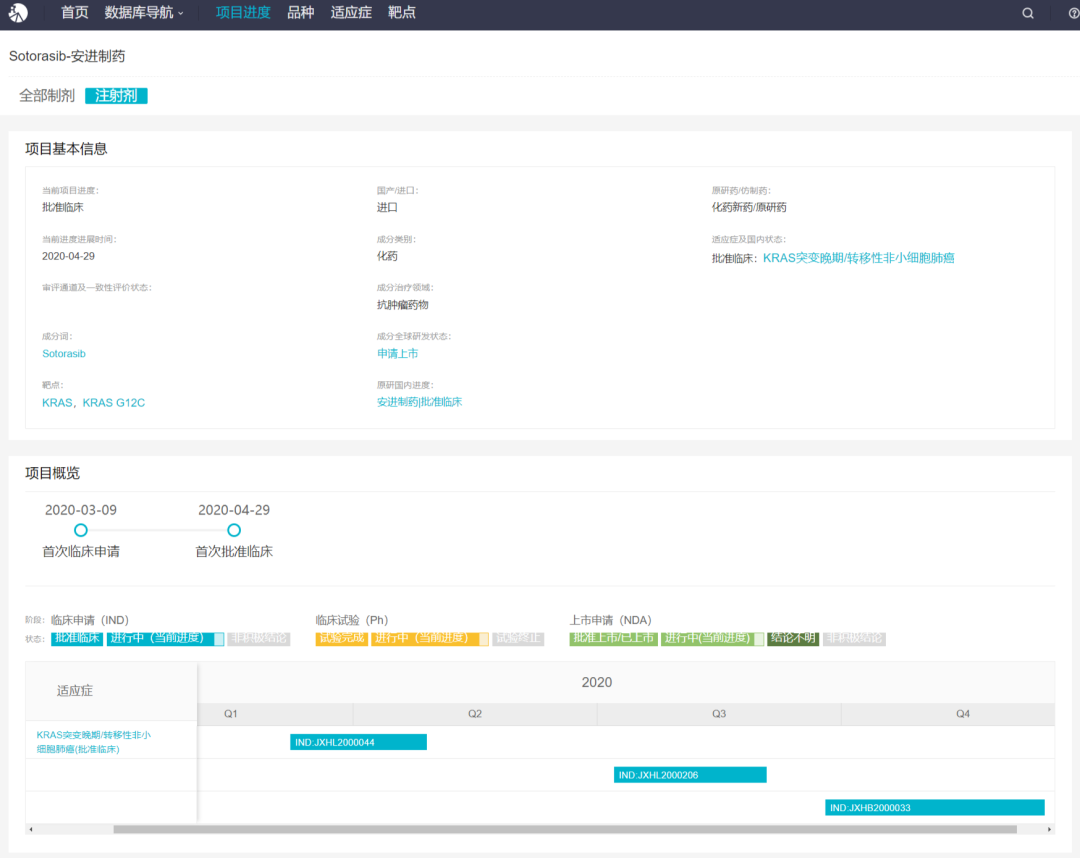Open the IND:JXHB2000033 gantt bar
1080x858 pixels.
tap(935, 807)
